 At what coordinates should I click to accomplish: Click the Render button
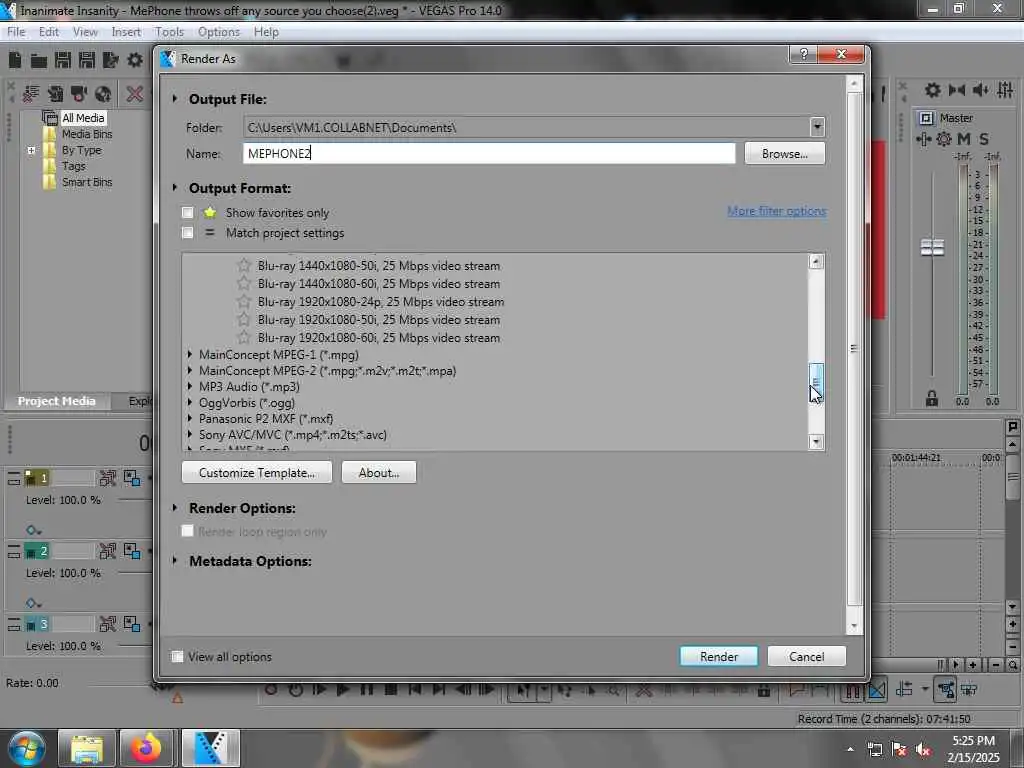718,656
